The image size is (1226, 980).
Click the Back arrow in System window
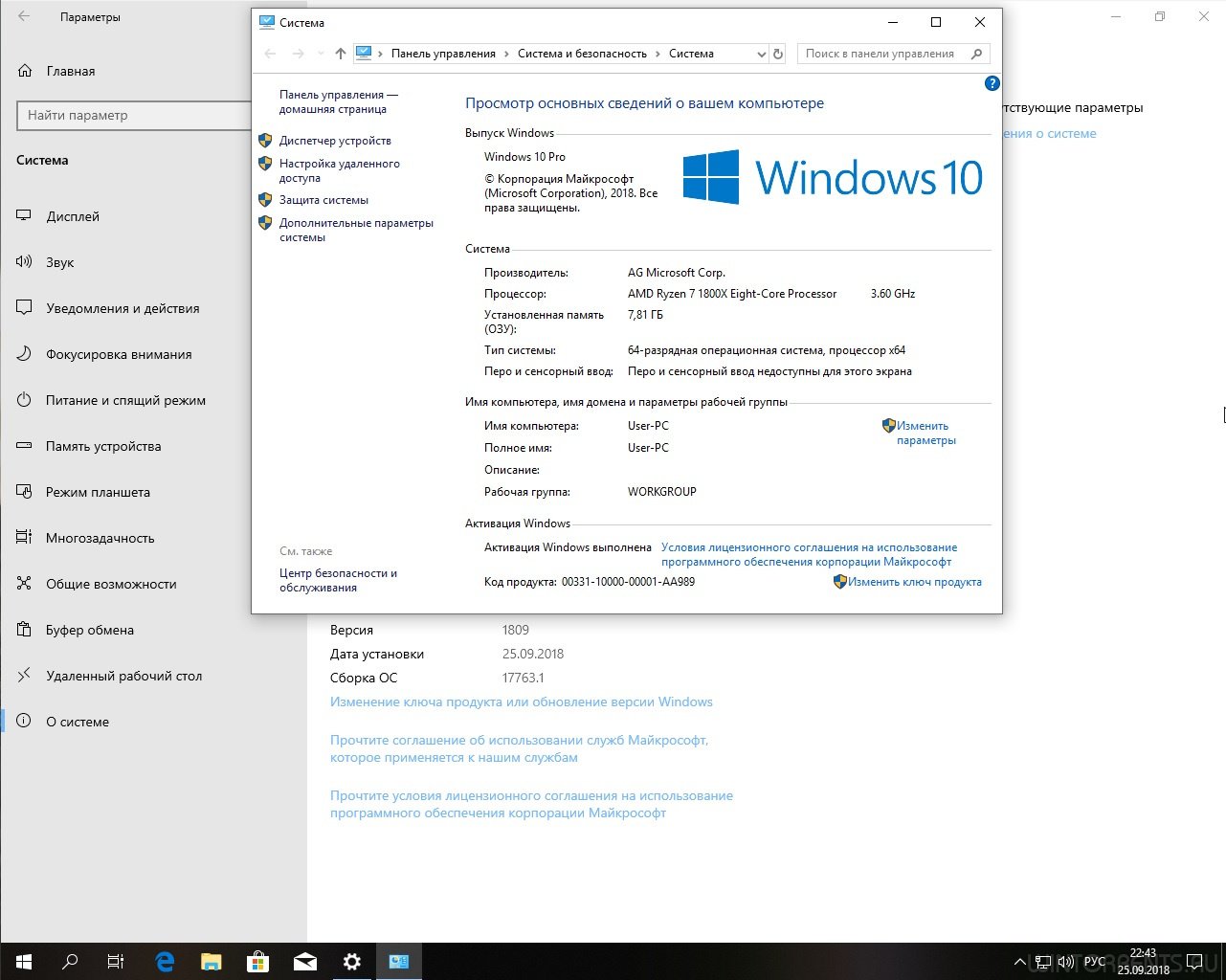270,54
